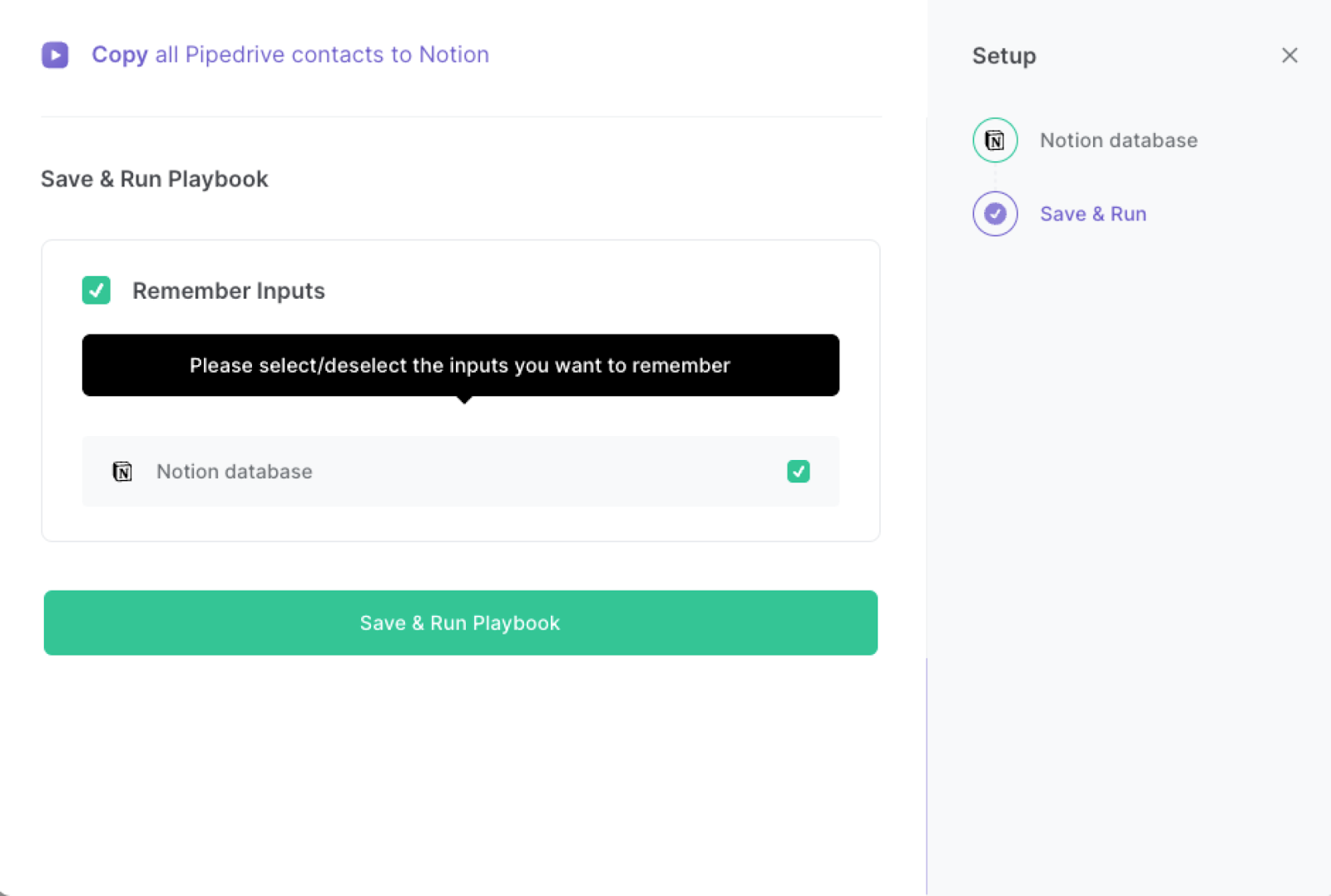Expand the Notion database input entry

tap(460, 471)
